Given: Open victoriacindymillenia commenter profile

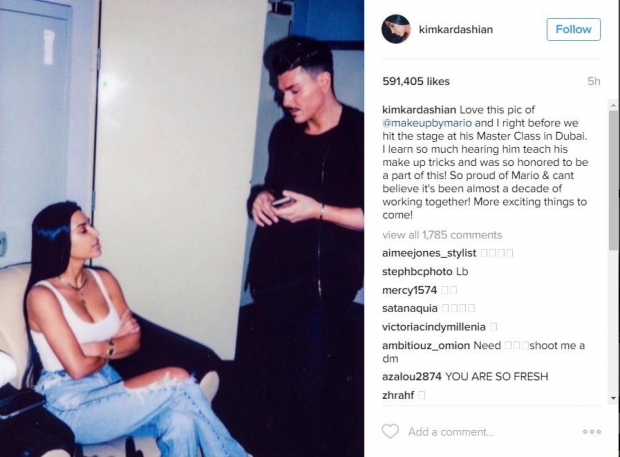Looking at the screenshot, I should pos(434,327).
